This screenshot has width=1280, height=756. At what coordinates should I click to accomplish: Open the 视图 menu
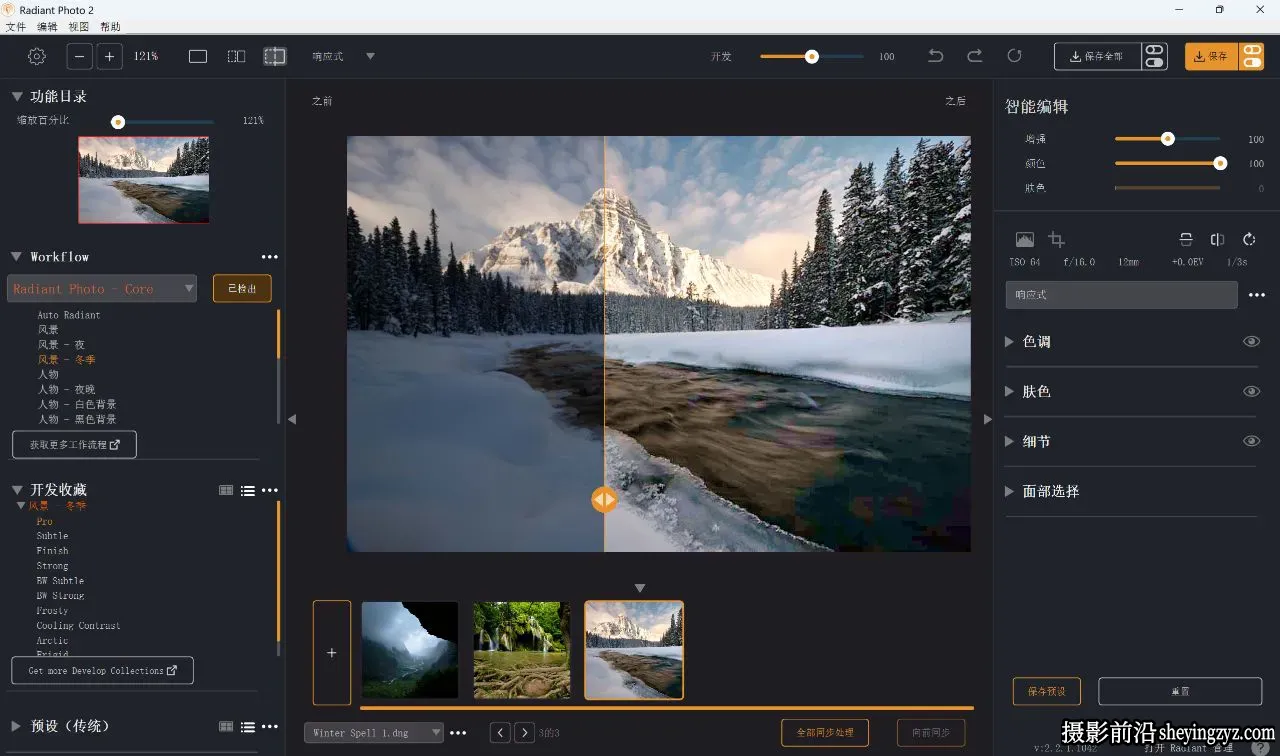[79, 27]
